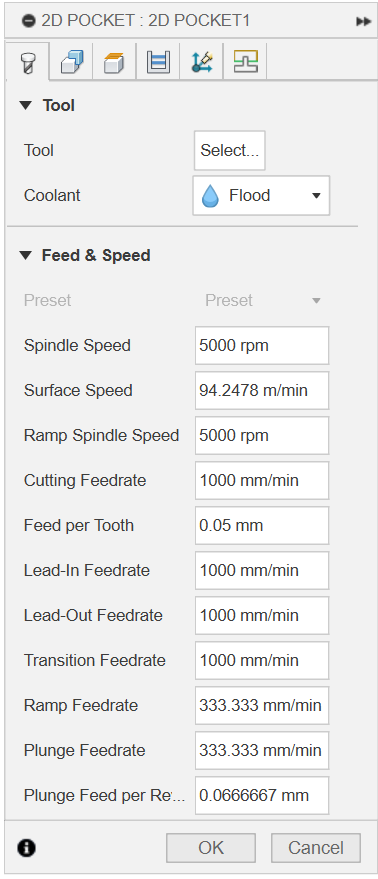Click the collapse dialog minus icon
378x879 pixels.
[28, 21]
